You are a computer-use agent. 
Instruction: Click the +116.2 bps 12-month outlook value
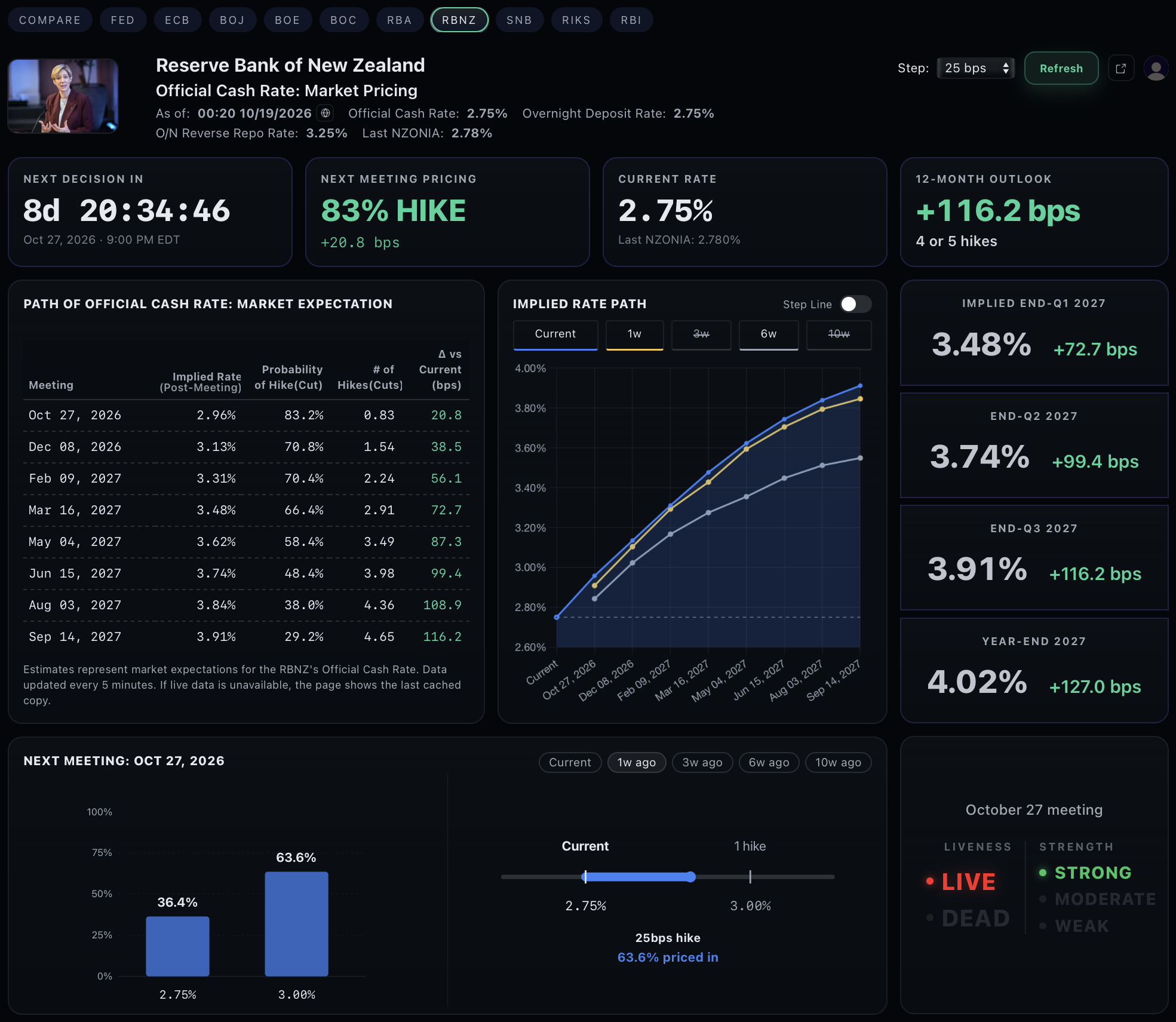point(998,211)
